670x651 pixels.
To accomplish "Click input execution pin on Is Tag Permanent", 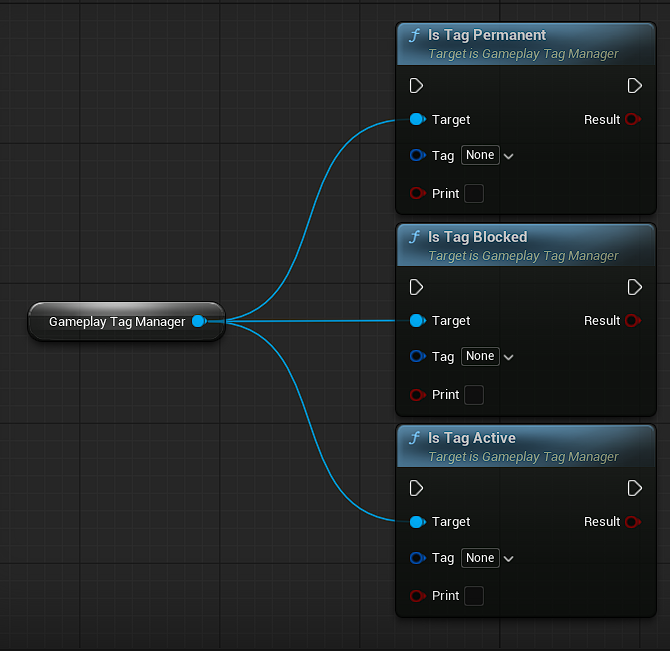I will [x=417, y=86].
